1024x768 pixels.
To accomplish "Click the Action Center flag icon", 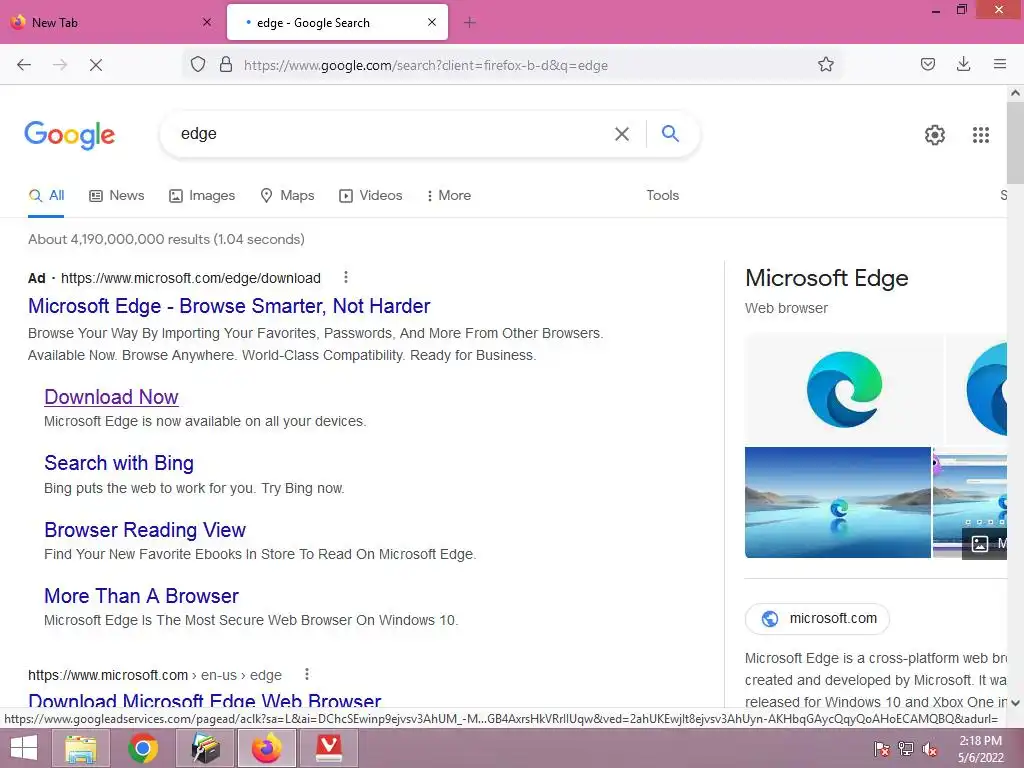I will [881, 749].
